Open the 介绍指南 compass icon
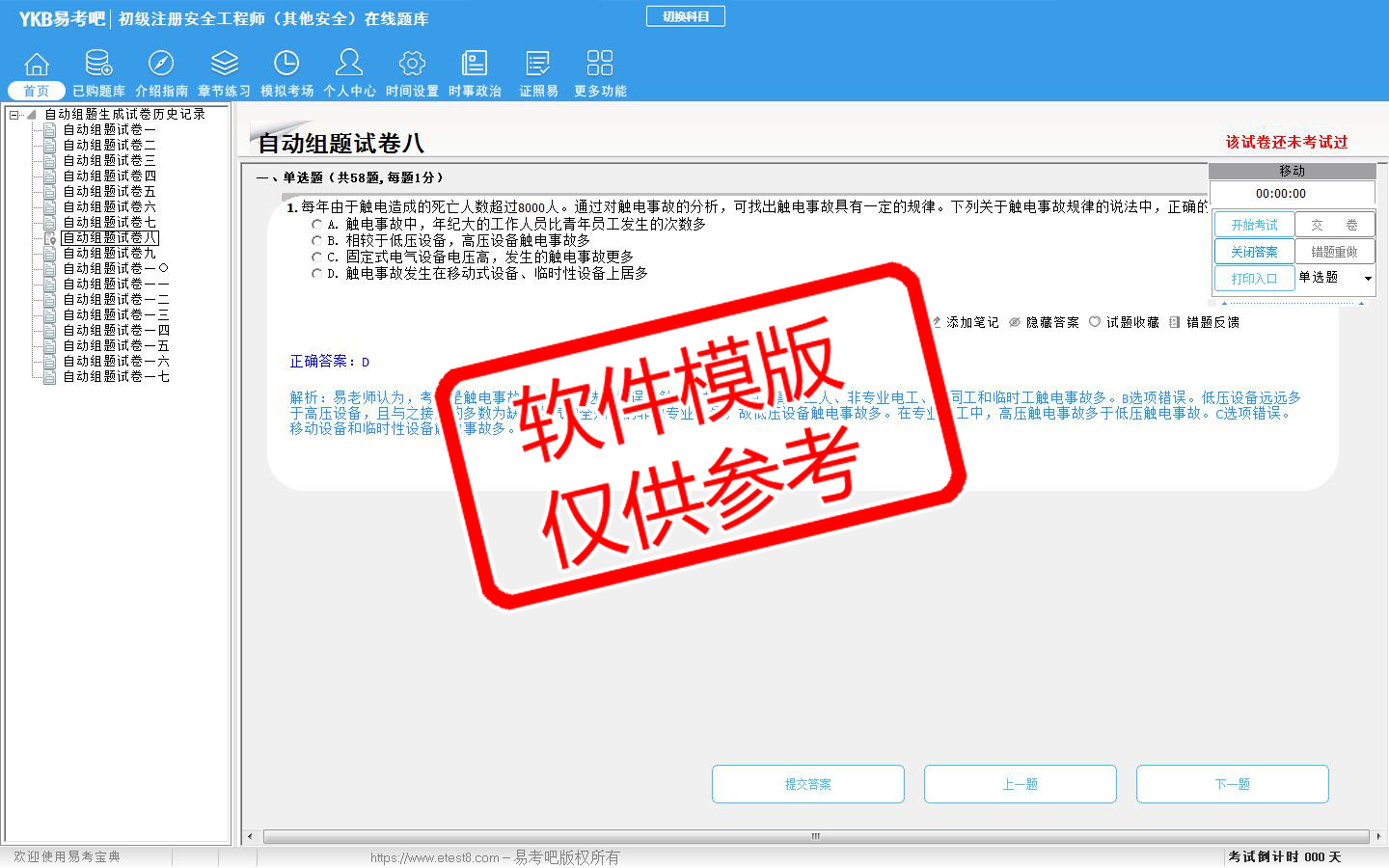Screen dimensions: 1389x868 [161, 64]
